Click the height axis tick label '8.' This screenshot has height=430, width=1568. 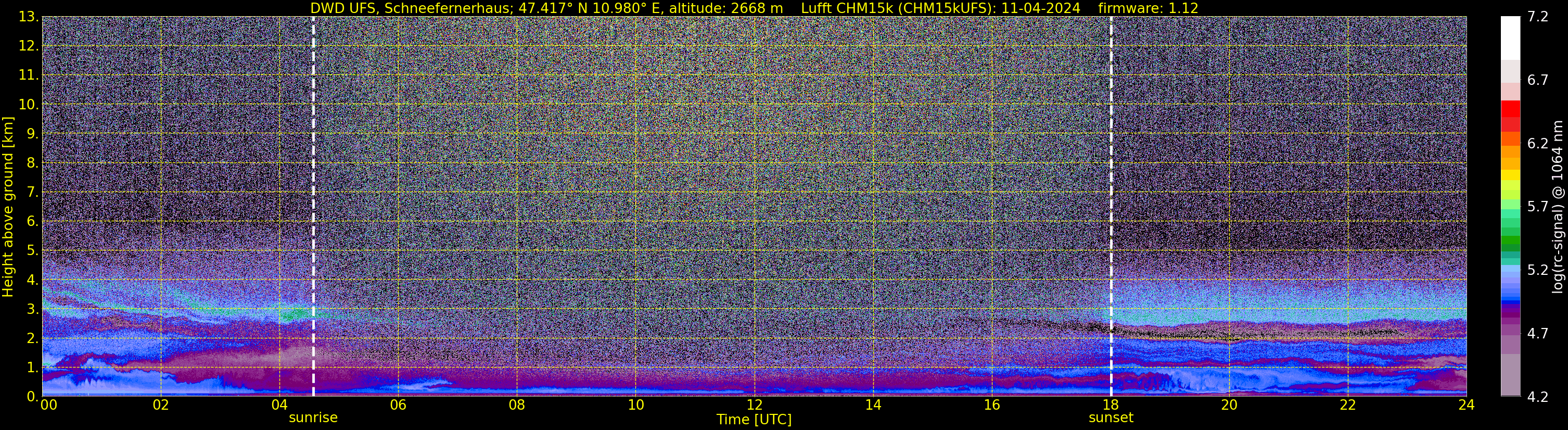(x=33, y=162)
